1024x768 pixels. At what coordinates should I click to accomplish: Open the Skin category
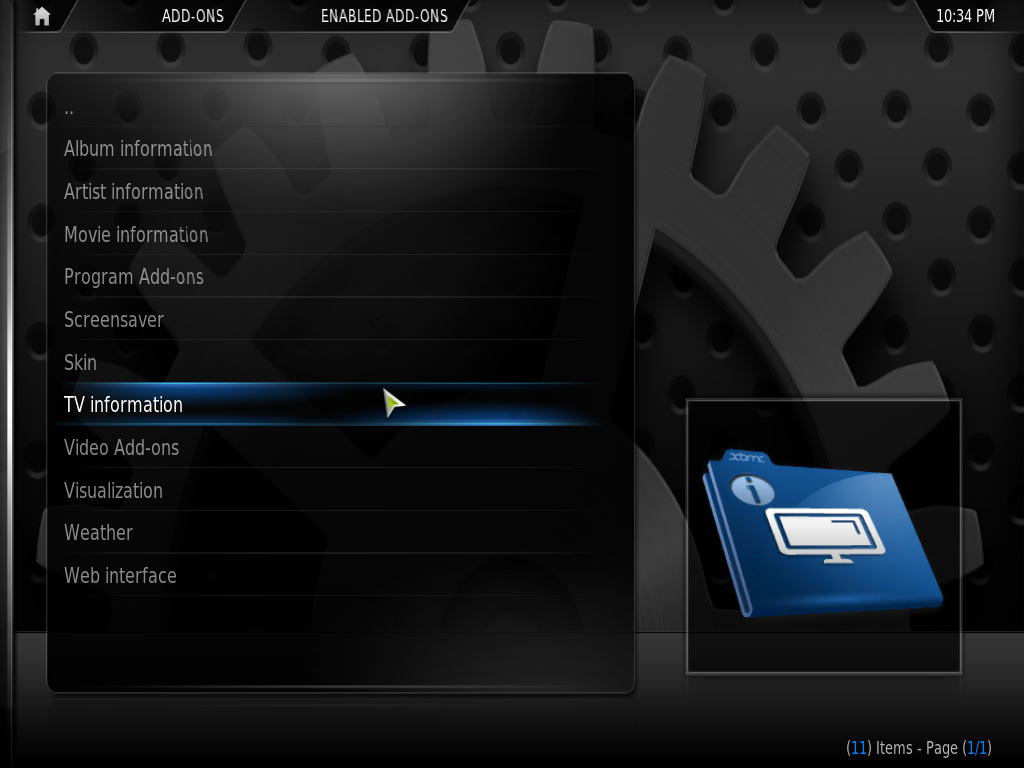click(327, 362)
